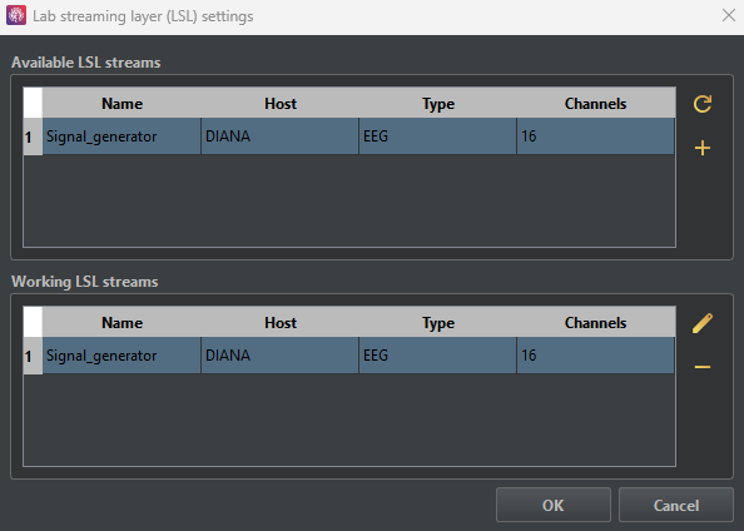This screenshot has height=531, width=744.
Task: Close the LSL settings dialog window
Action: (x=728, y=16)
